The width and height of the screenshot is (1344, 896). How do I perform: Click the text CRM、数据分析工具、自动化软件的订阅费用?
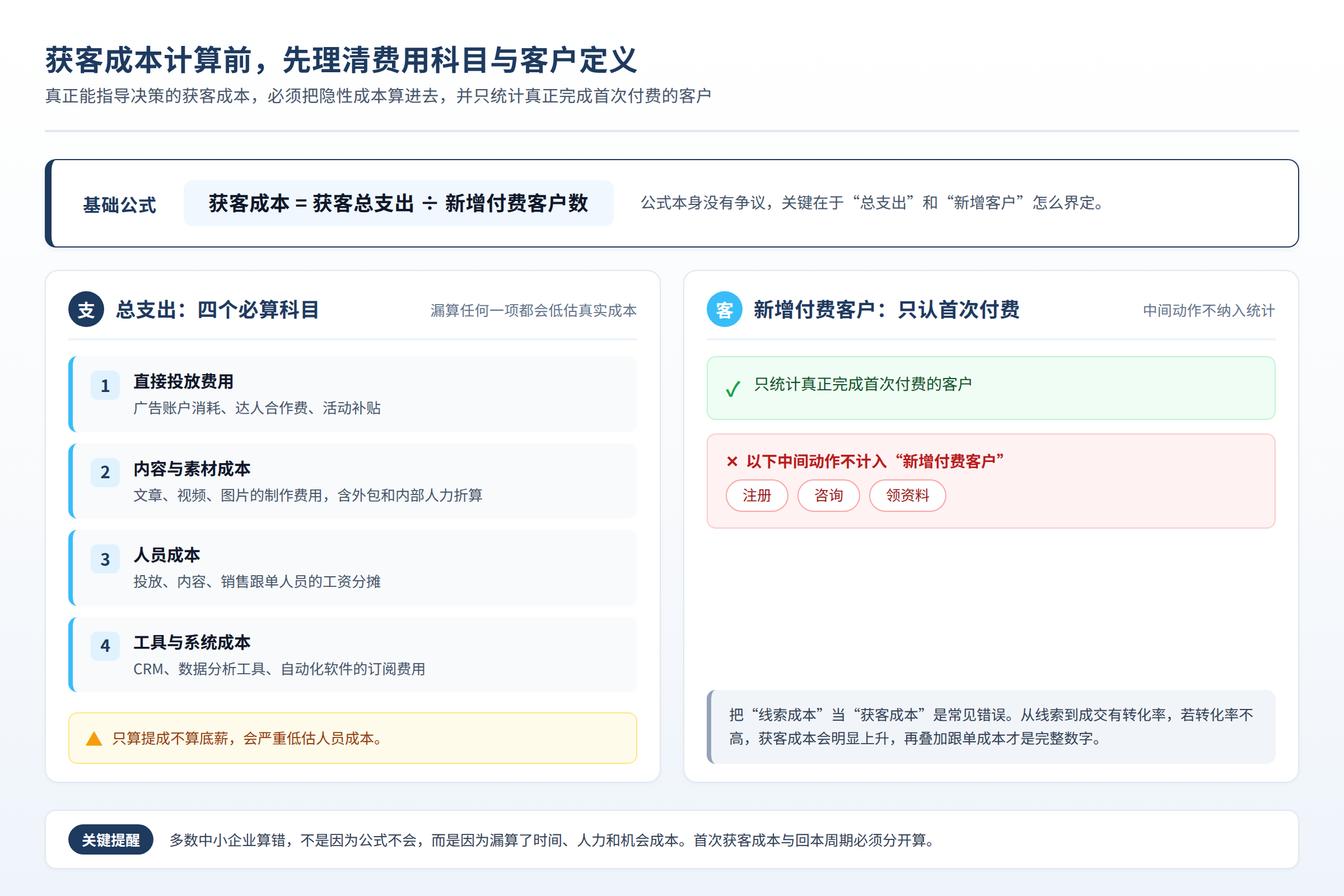(x=279, y=669)
